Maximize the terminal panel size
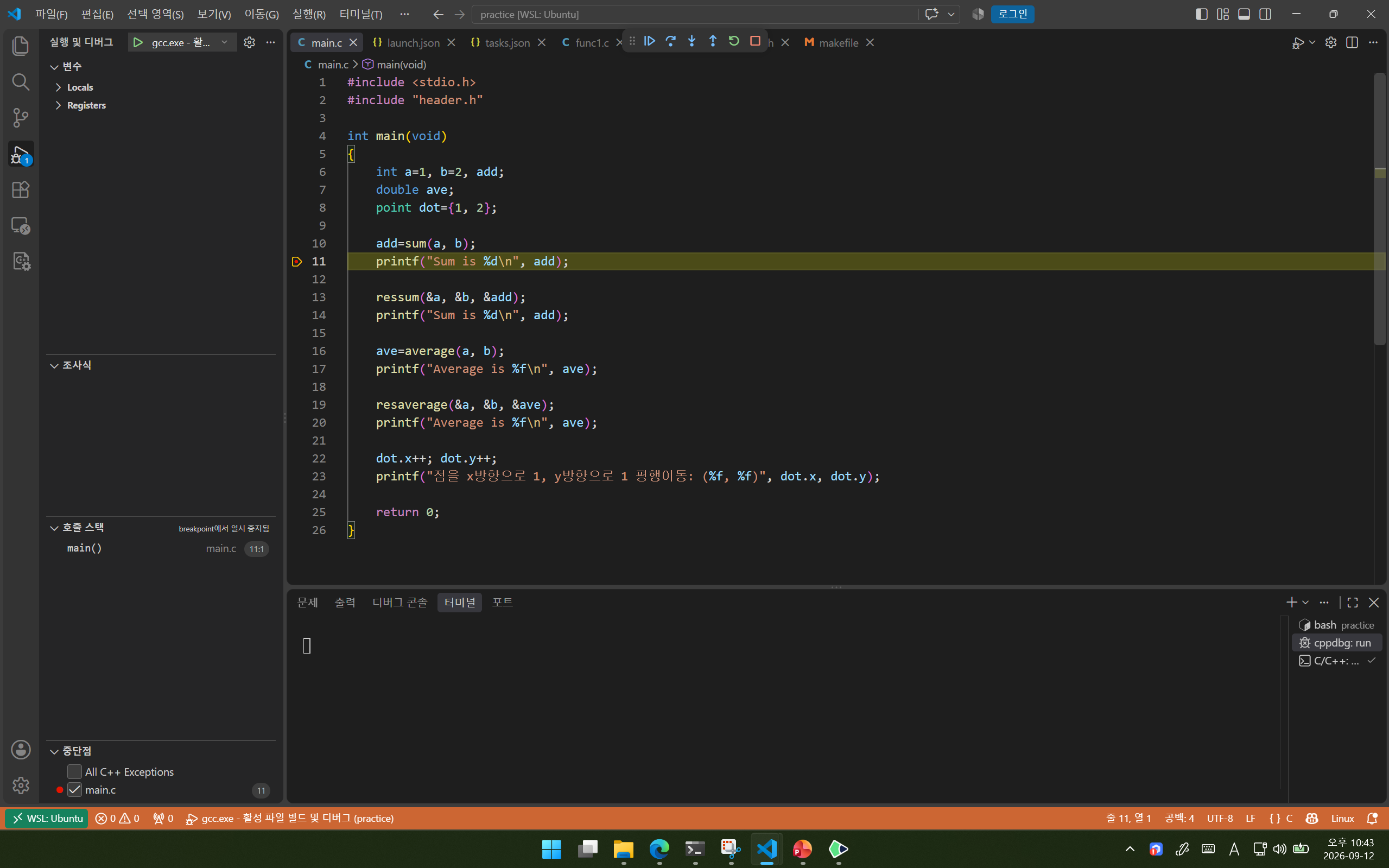This screenshot has width=1389, height=868. point(1352,602)
